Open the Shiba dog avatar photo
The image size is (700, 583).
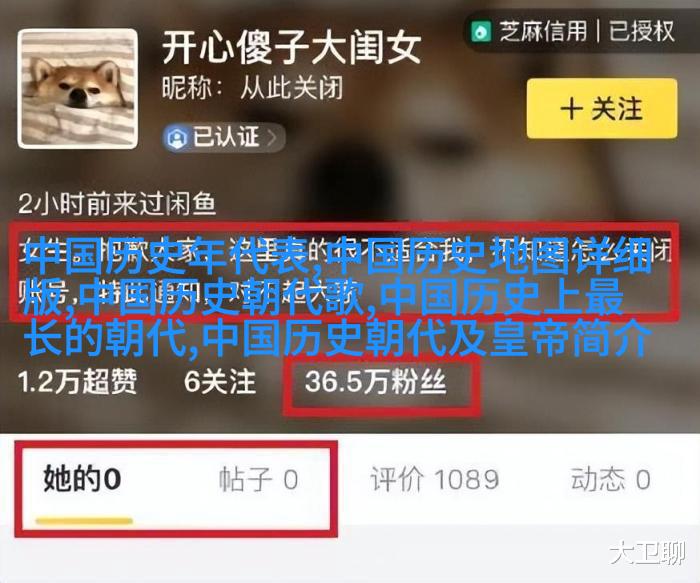(78, 88)
